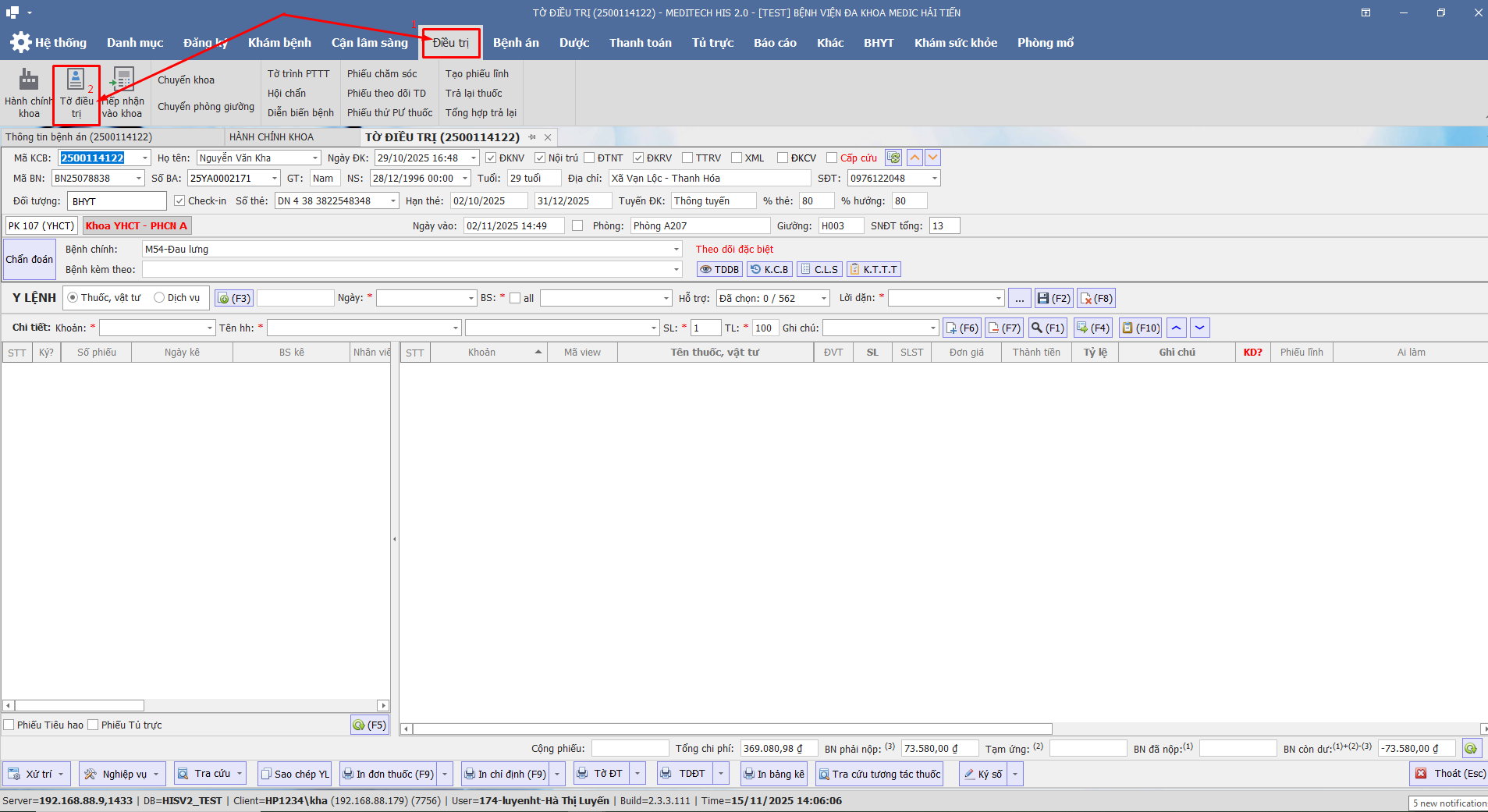The height and width of the screenshot is (812, 1488).
Task: Enable the Phiếu Tiêu hao checkbox
Action: tap(9, 725)
